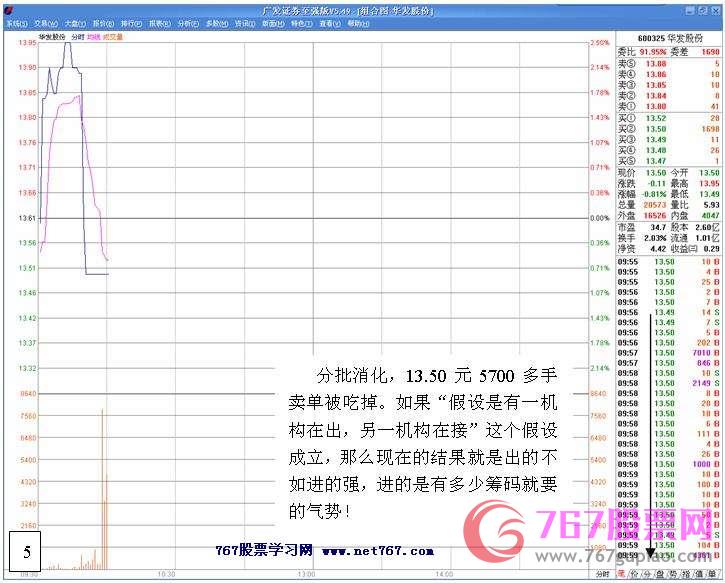Click the 13.95 price axis label
The image size is (725, 583).
[27, 43]
